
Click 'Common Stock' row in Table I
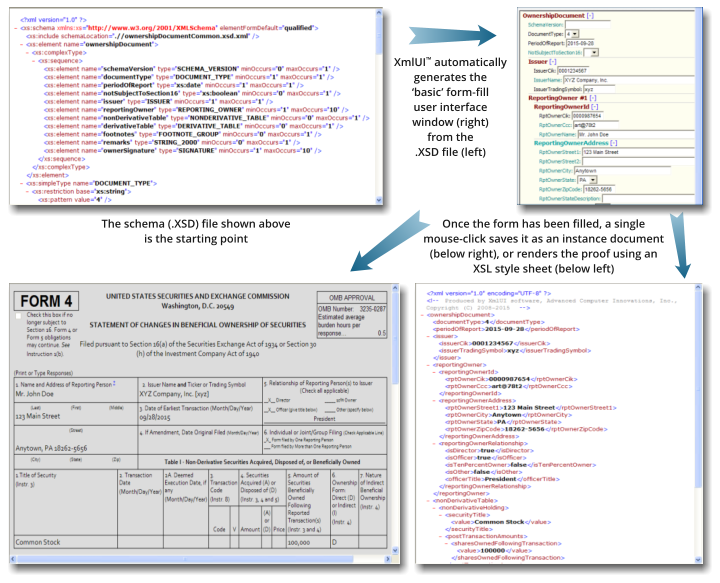click(38, 542)
